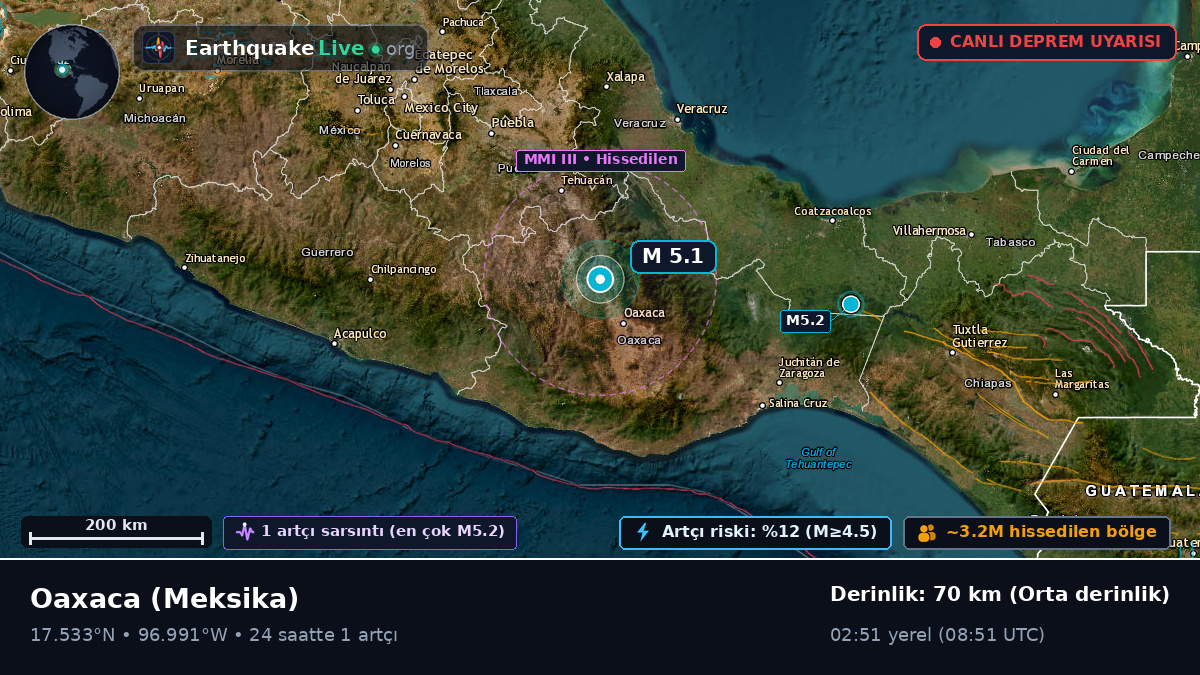The height and width of the screenshot is (675, 1200).
Task: Click the Tehuacán city label
Action: point(586,180)
